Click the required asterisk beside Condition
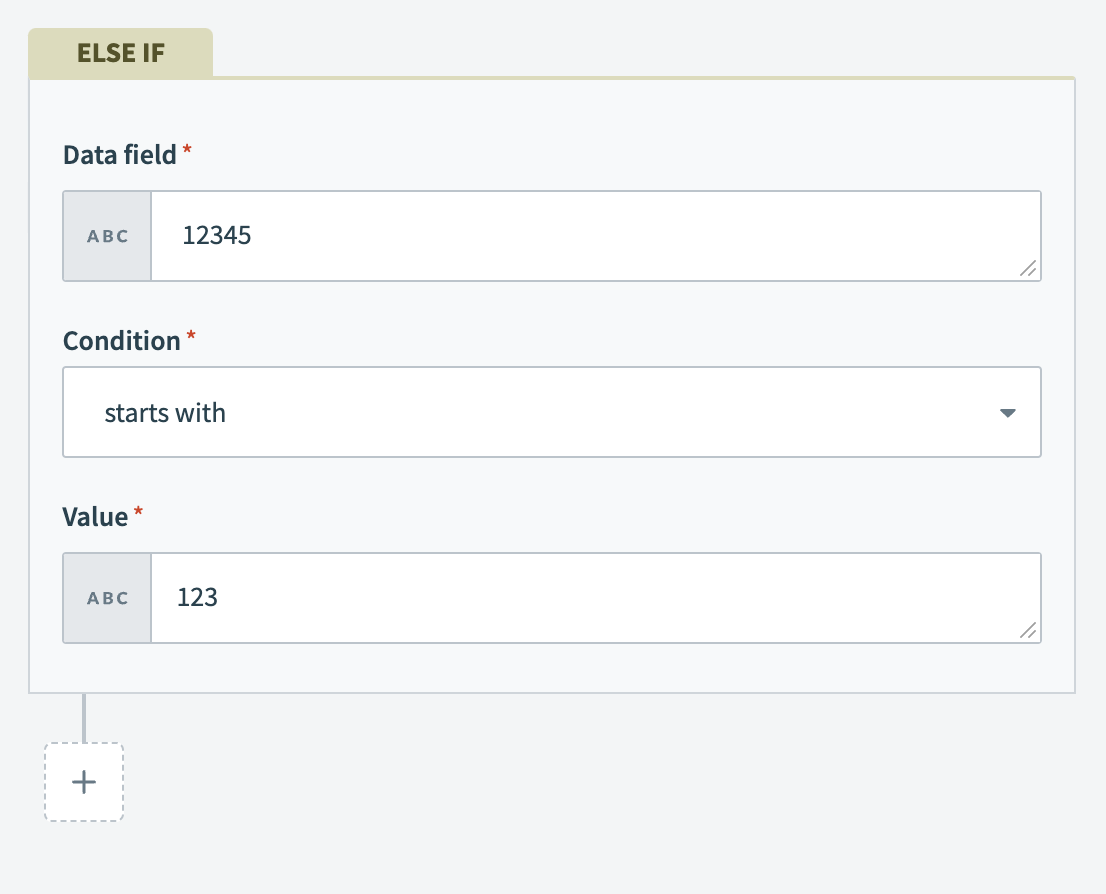Viewport: 1106px width, 894px height. (190, 334)
